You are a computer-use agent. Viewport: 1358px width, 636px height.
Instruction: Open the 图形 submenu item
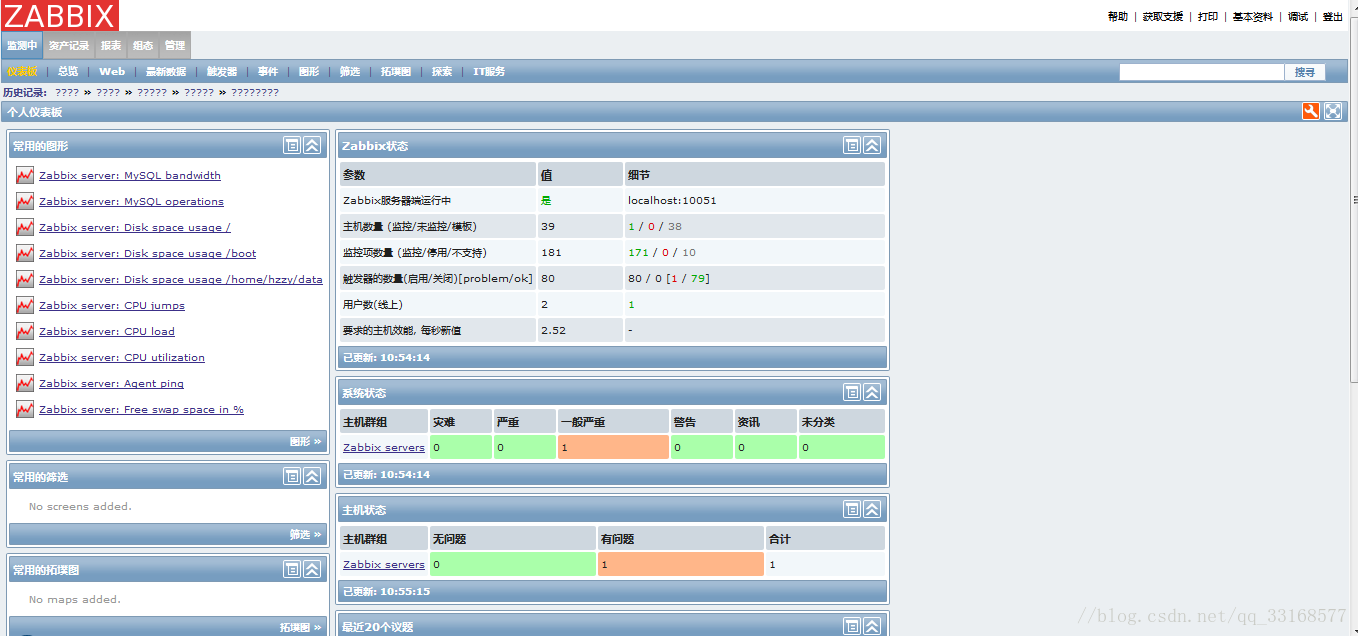tap(309, 71)
